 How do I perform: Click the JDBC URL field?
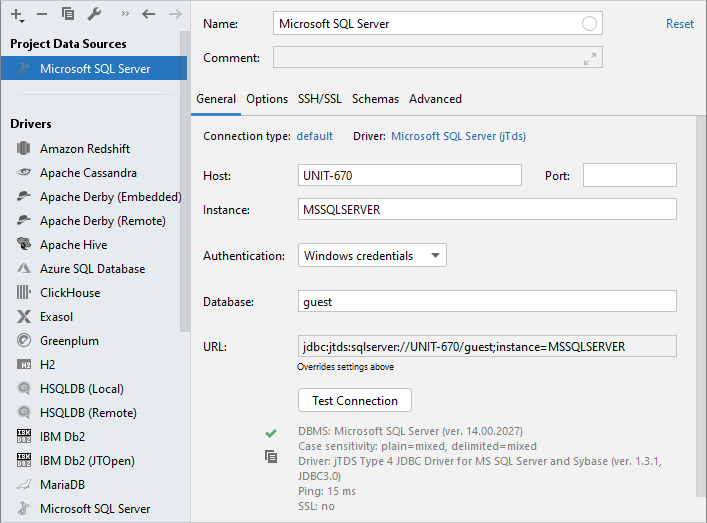pos(487,346)
